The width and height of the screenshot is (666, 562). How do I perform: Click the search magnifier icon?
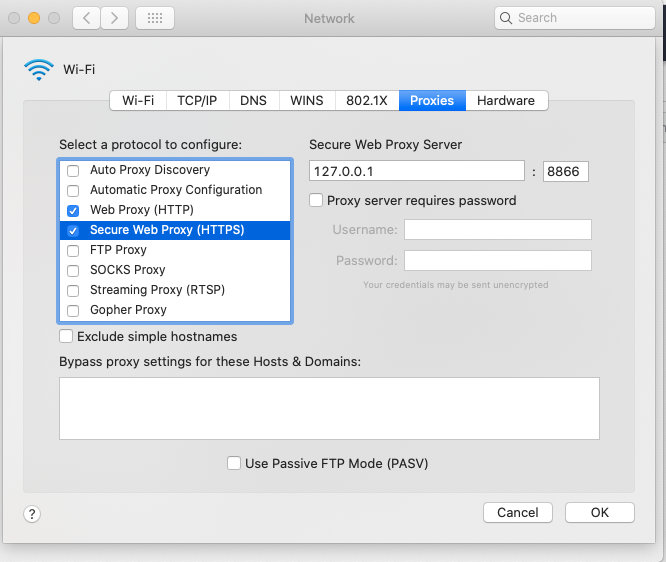(507, 18)
